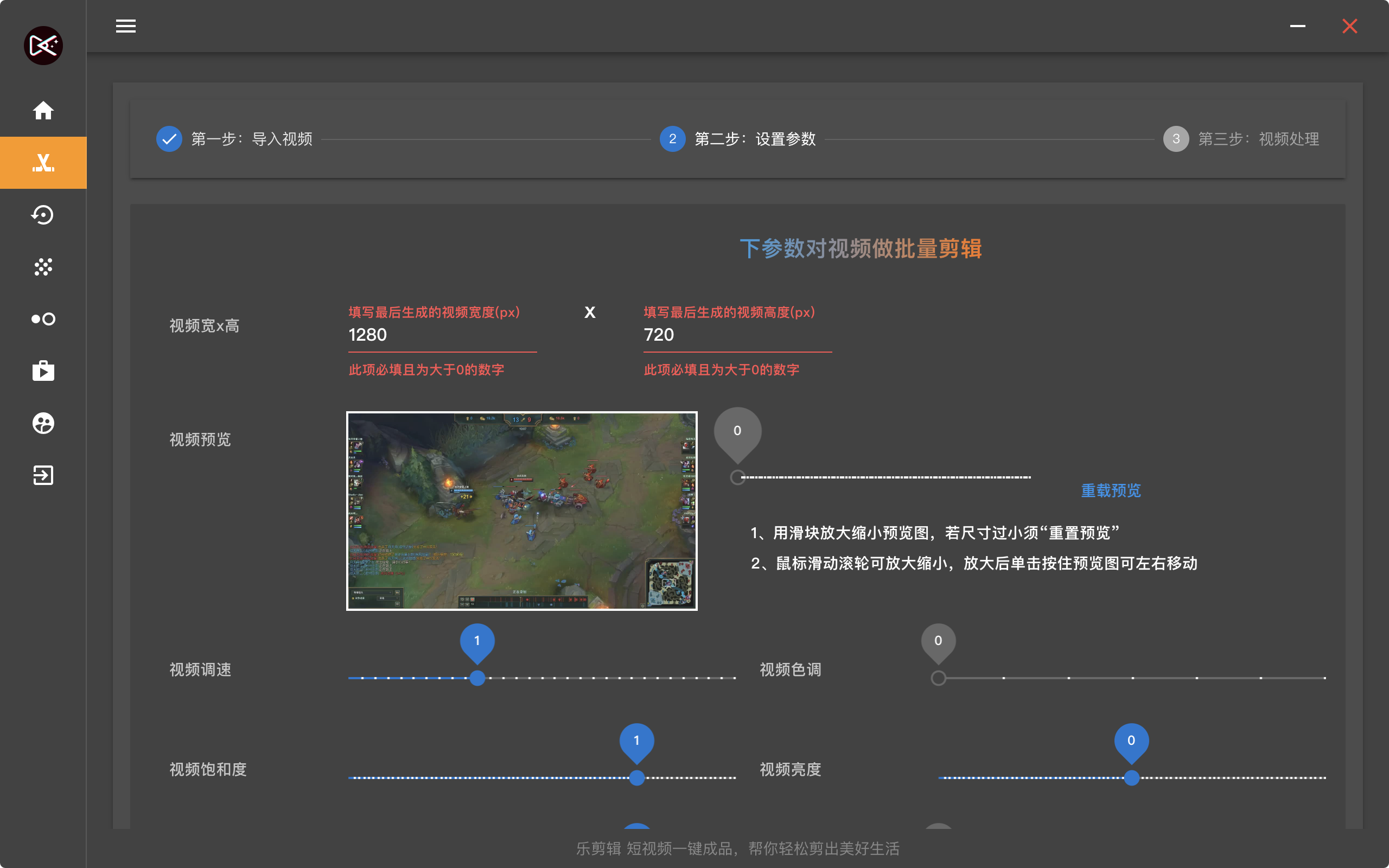The image size is (1389, 868).
Task: Select step three 视频处理
Action: point(1241,139)
